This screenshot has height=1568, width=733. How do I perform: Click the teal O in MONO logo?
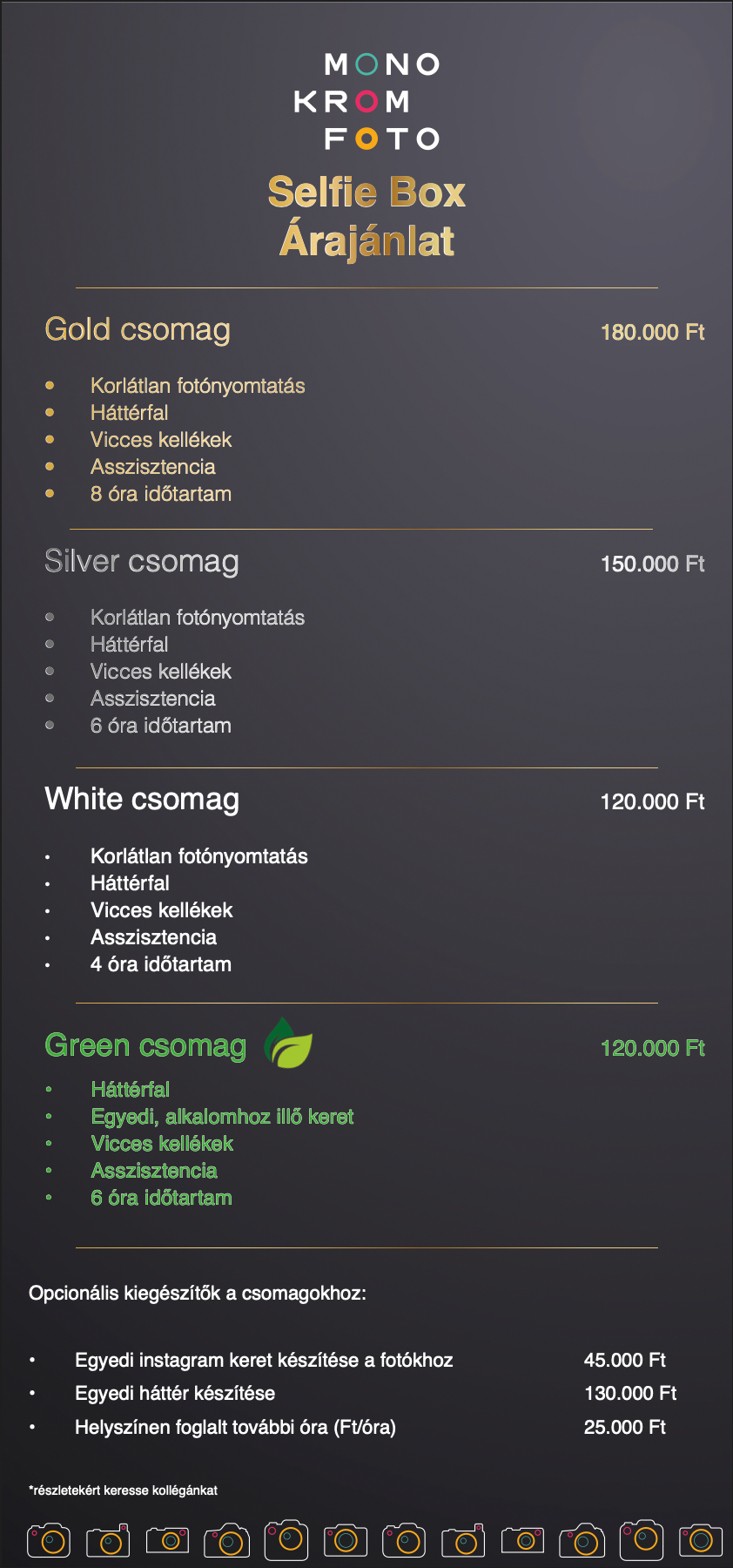click(367, 64)
